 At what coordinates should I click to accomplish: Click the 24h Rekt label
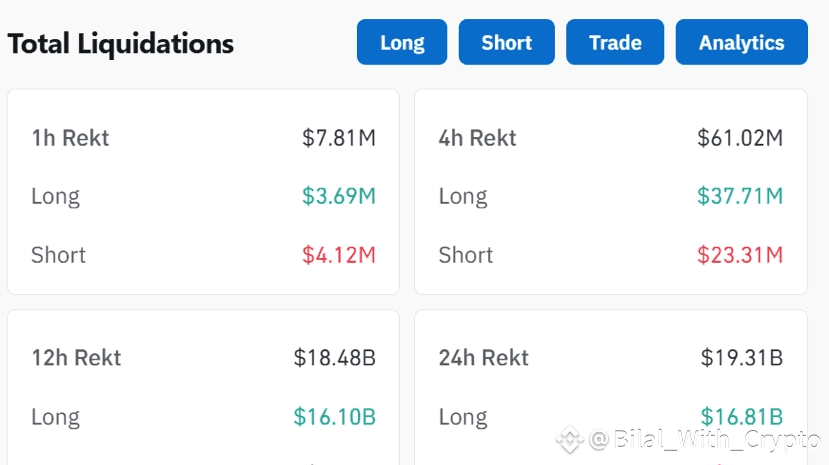pos(483,358)
